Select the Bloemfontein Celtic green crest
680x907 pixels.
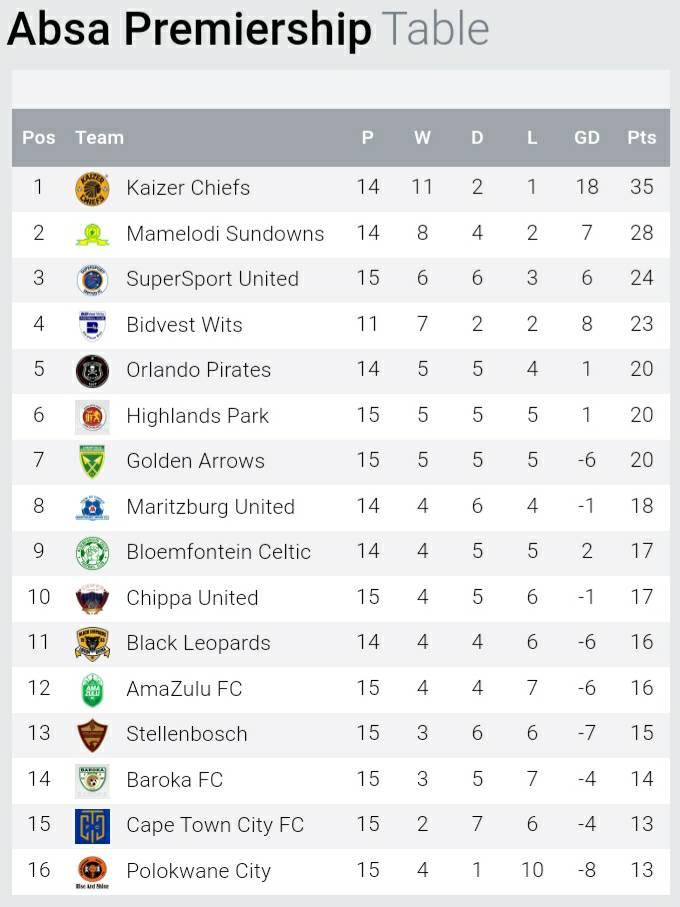coord(93,552)
